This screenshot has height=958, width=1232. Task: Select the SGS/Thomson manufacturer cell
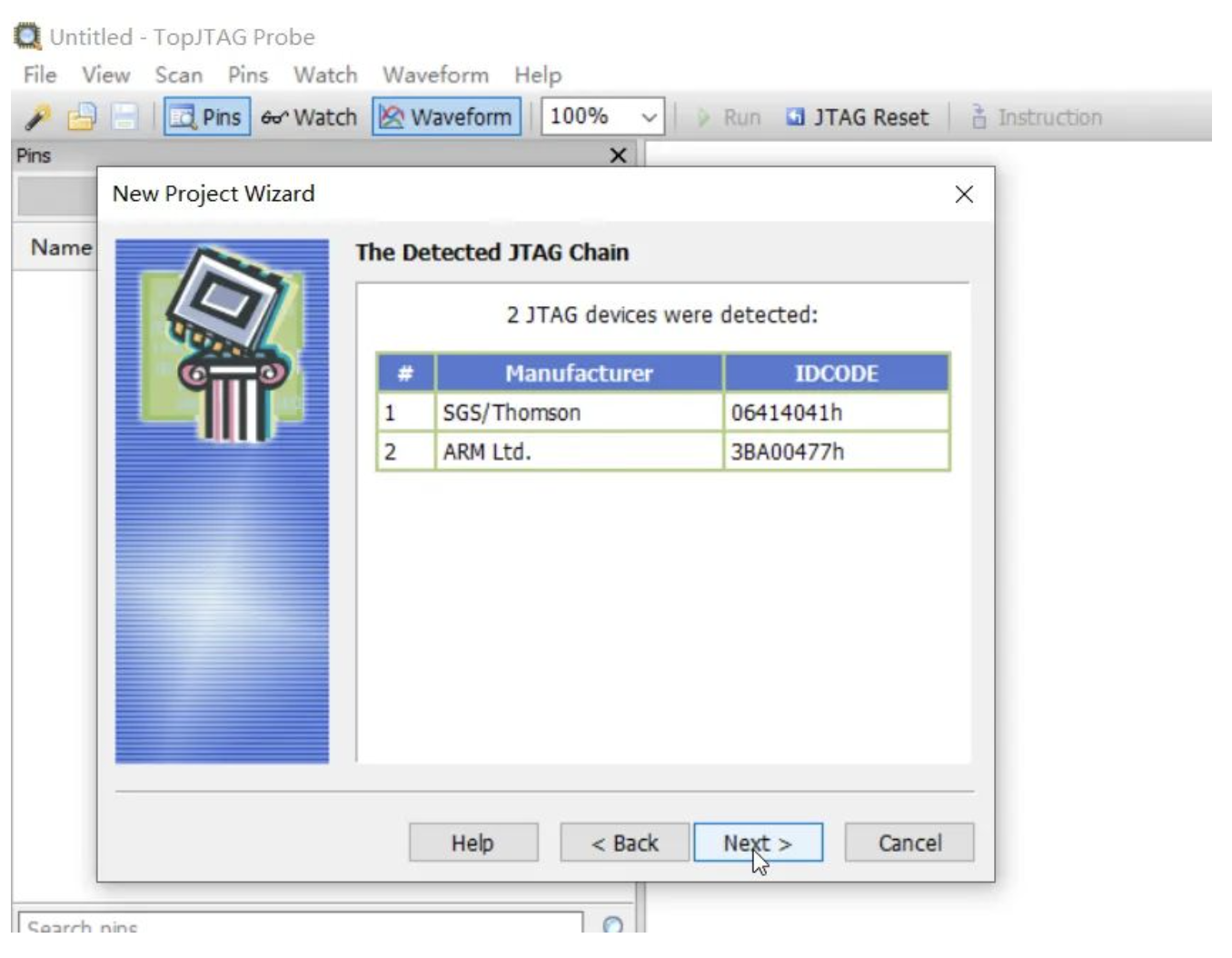pos(579,413)
